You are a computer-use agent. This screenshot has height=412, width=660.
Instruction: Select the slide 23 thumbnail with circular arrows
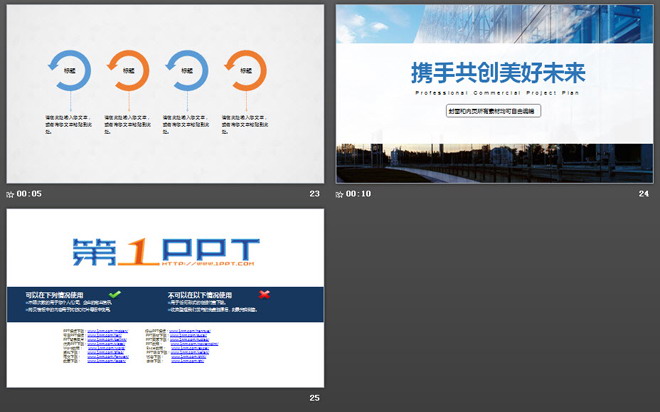click(x=165, y=94)
